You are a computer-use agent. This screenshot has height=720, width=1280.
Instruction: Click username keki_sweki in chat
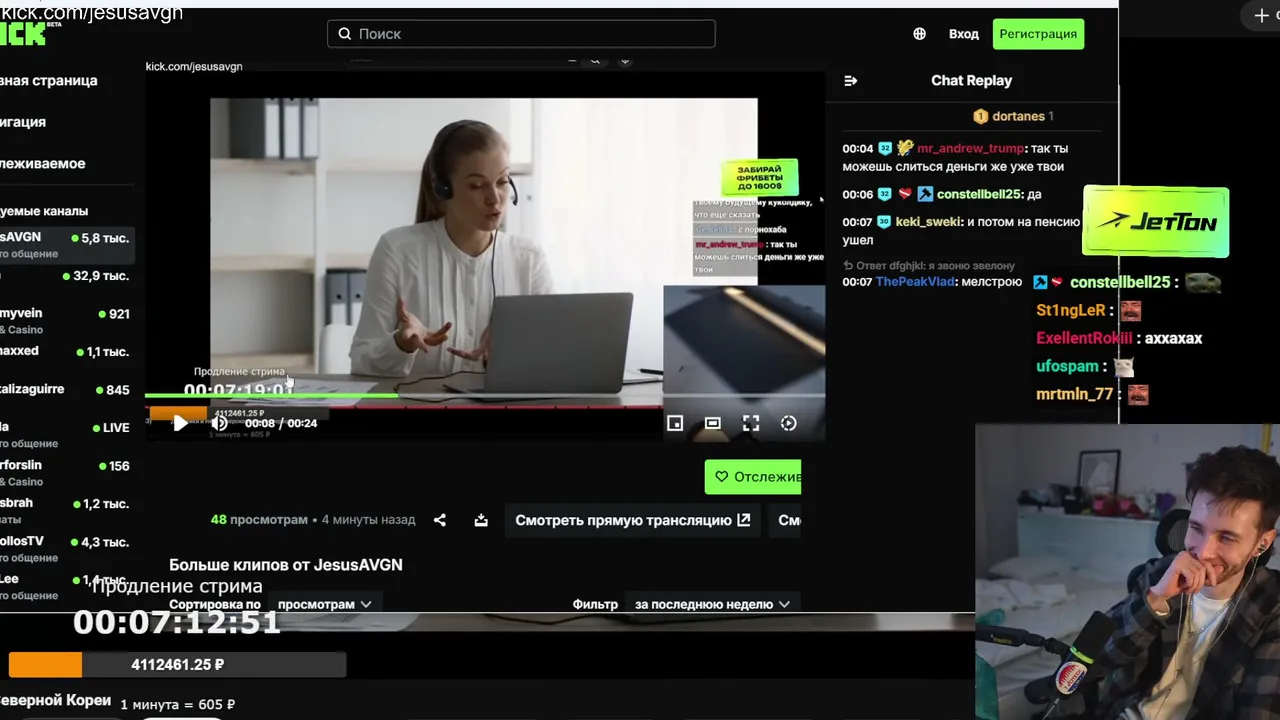[927, 222]
